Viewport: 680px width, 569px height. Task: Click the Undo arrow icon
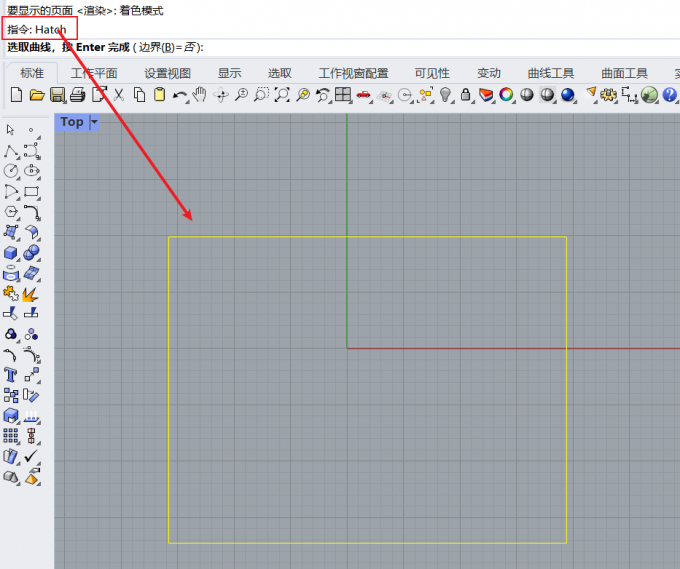tap(180, 95)
